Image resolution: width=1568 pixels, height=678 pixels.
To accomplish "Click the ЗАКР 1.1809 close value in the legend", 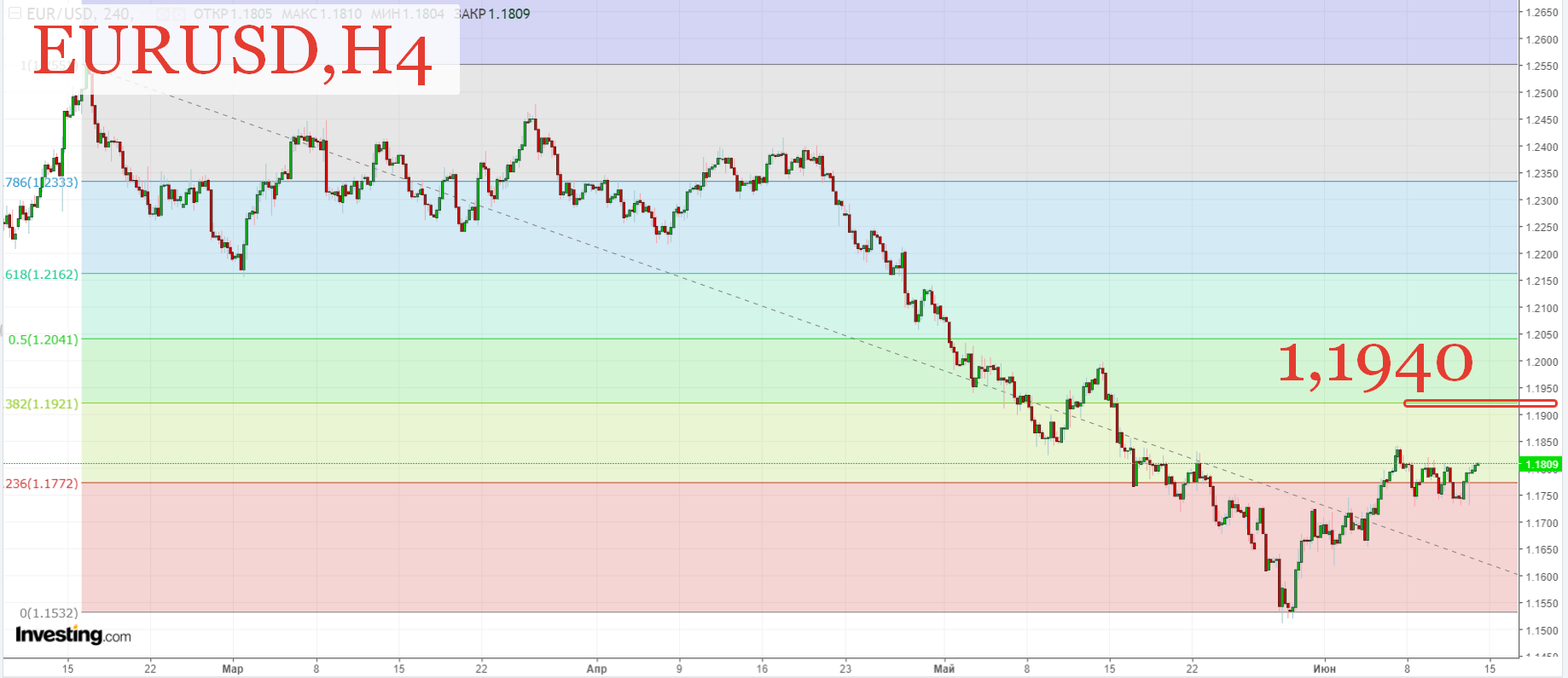I will [x=492, y=14].
